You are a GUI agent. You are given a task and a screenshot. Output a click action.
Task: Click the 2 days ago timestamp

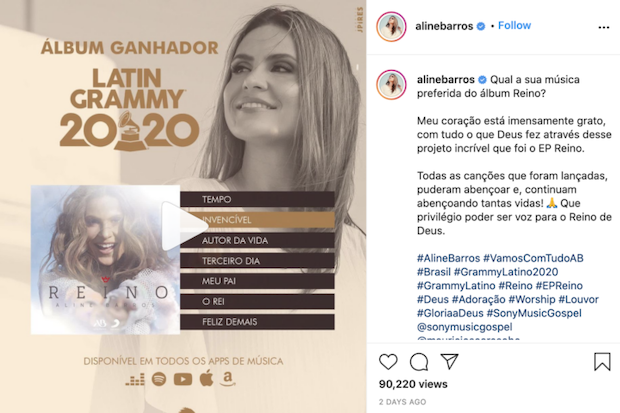(402, 402)
